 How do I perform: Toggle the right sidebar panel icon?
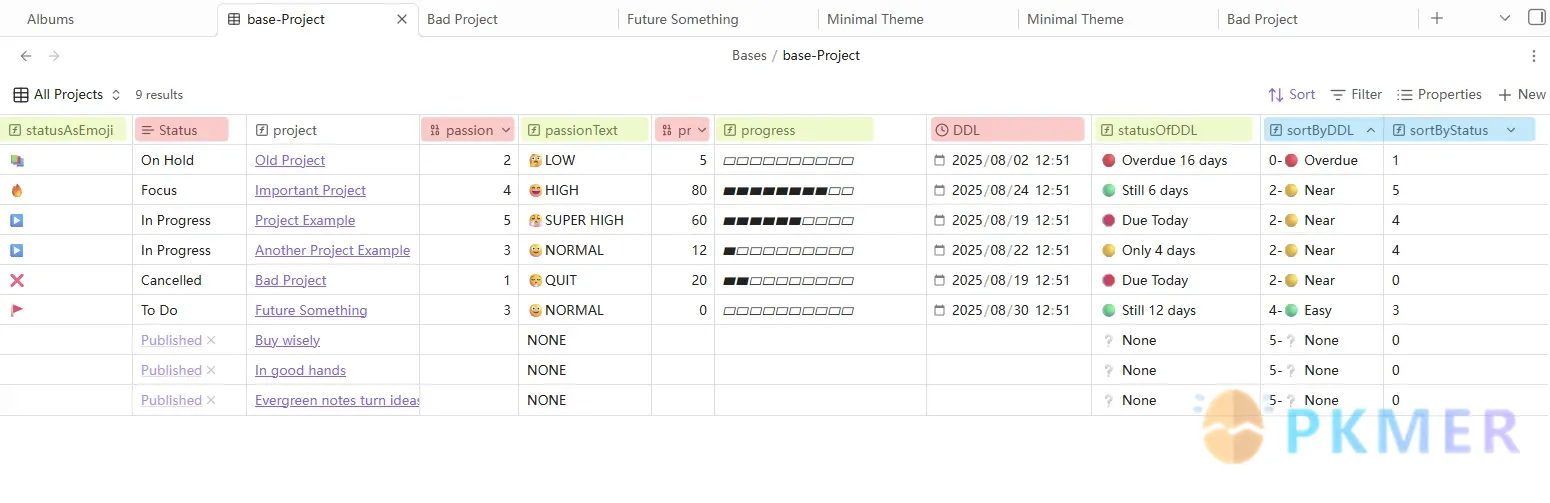tap(1536, 18)
